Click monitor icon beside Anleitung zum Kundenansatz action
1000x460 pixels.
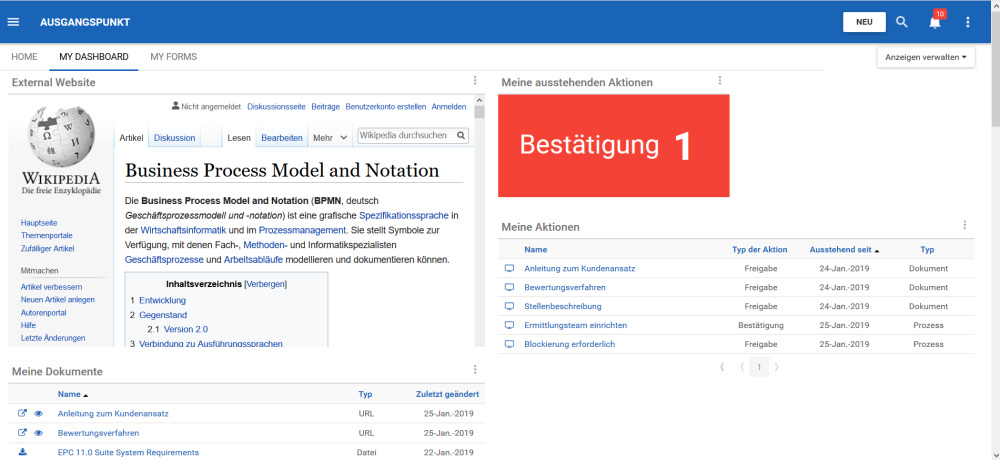coord(509,269)
